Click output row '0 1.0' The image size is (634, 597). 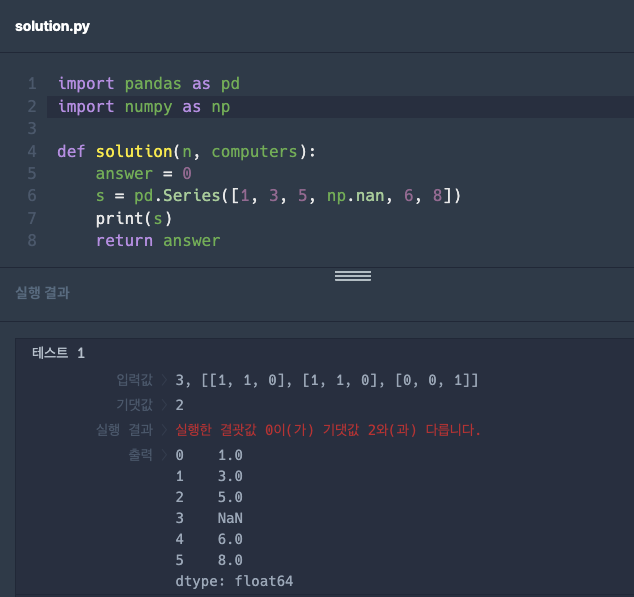(x=209, y=455)
